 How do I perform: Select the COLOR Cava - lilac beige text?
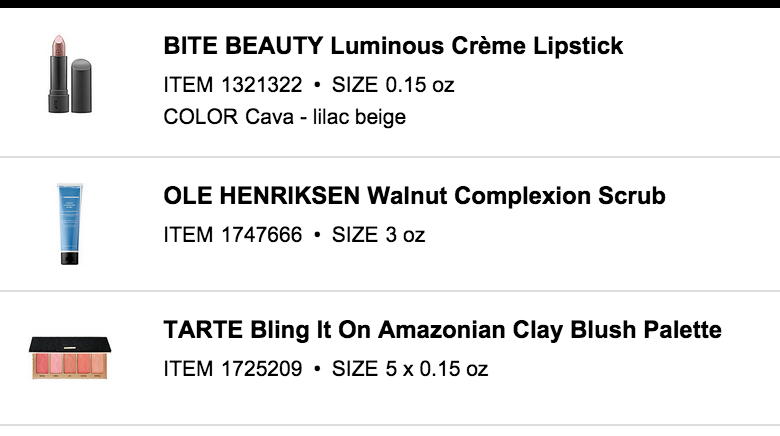285,117
